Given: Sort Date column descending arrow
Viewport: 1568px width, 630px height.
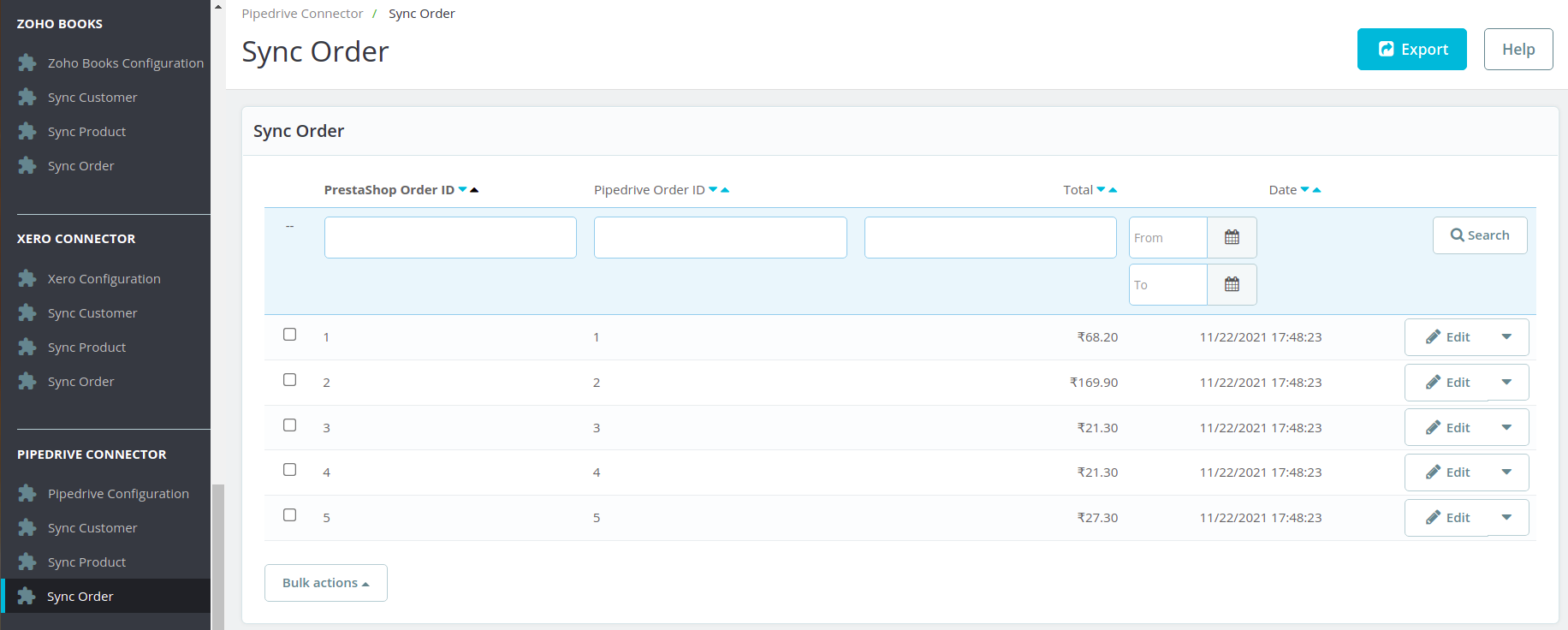Looking at the screenshot, I should click(1305, 189).
